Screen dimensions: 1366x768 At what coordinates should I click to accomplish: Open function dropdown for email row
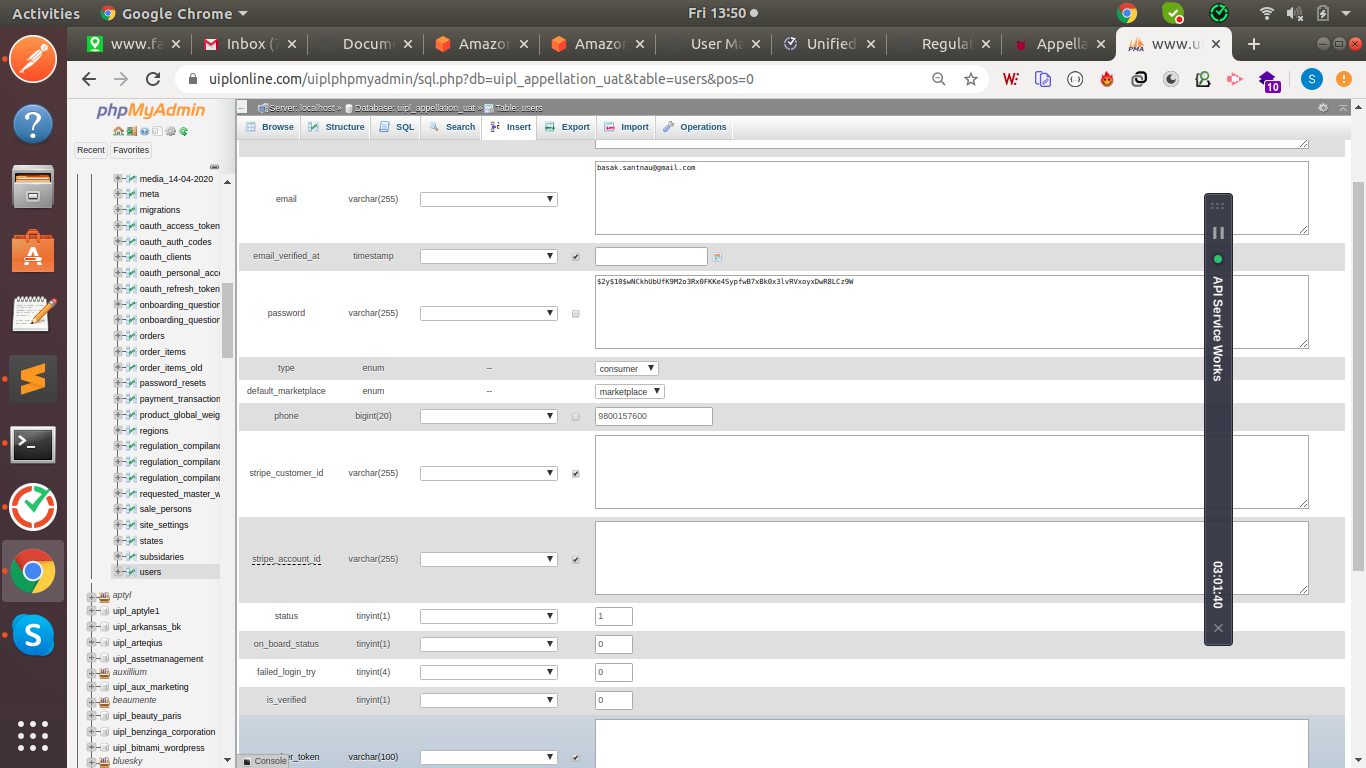point(488,199)
